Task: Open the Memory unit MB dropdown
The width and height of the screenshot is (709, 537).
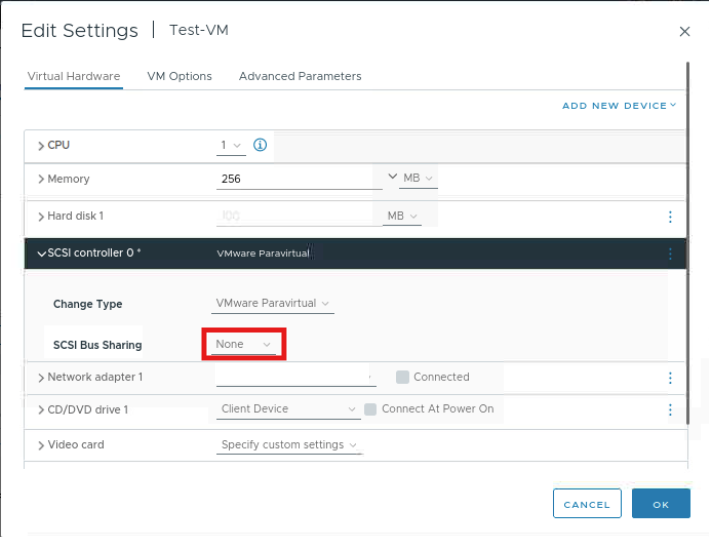Action: click(418, 179)
